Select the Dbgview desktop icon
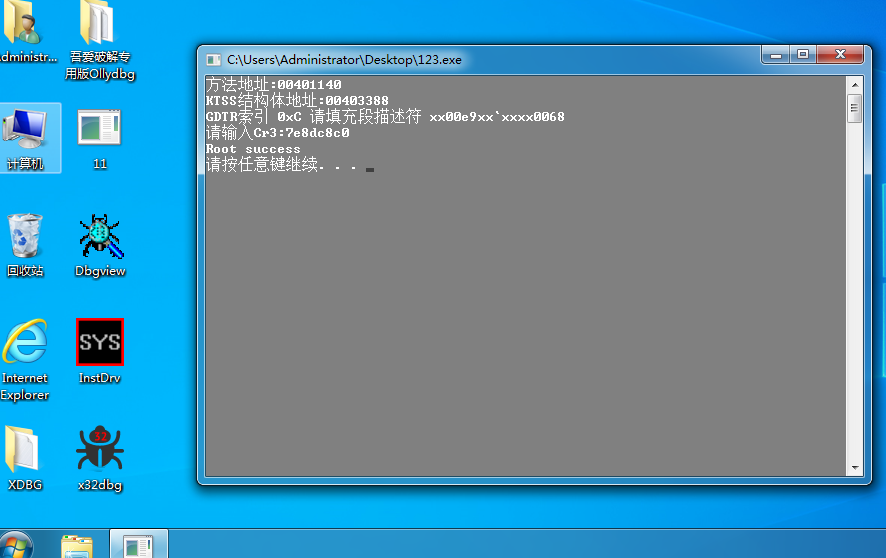 [100, 245]
